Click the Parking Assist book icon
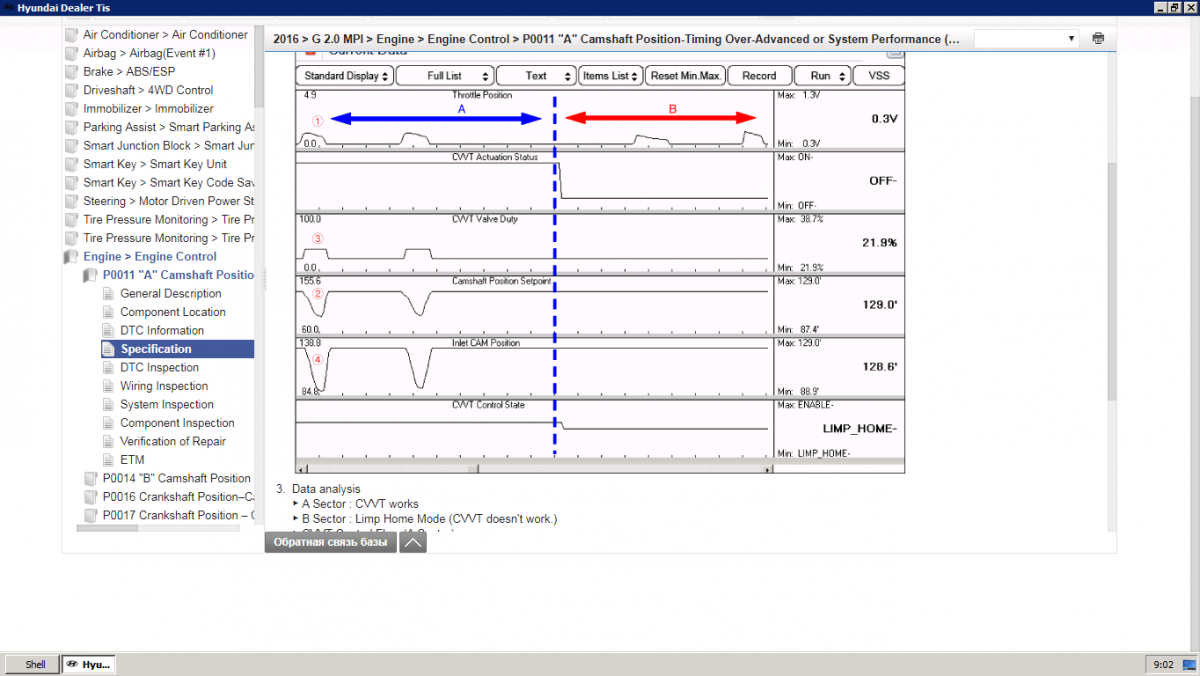This screenshot has width=1200, height=676. (71, 127)
